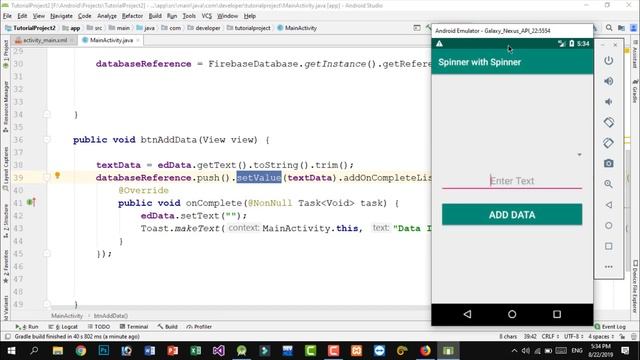Take emulator screenshot with the camera icon
The width and height of the screenshot is (640, 360).
tap(609, 163)
